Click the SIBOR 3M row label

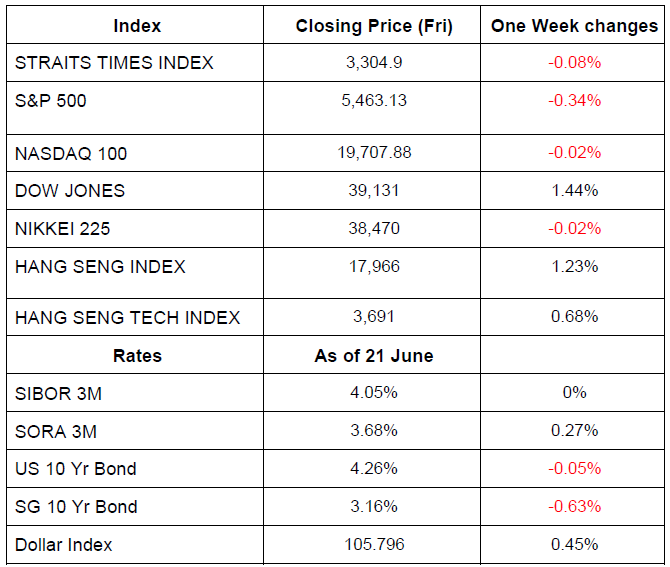pyautogui.click(x=58, y=394)
